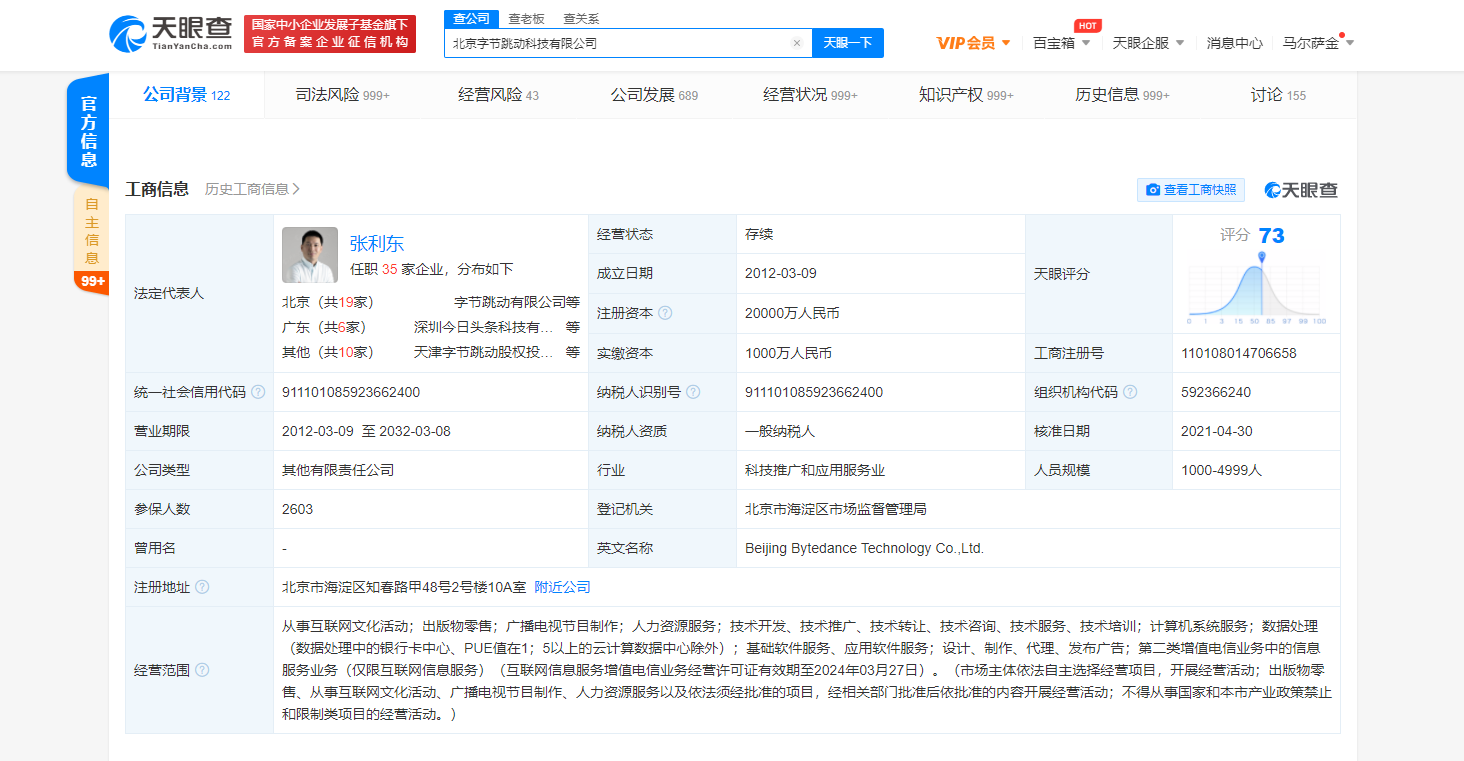
Task: Click the 35 companies count link
Action: pos(390,269)
